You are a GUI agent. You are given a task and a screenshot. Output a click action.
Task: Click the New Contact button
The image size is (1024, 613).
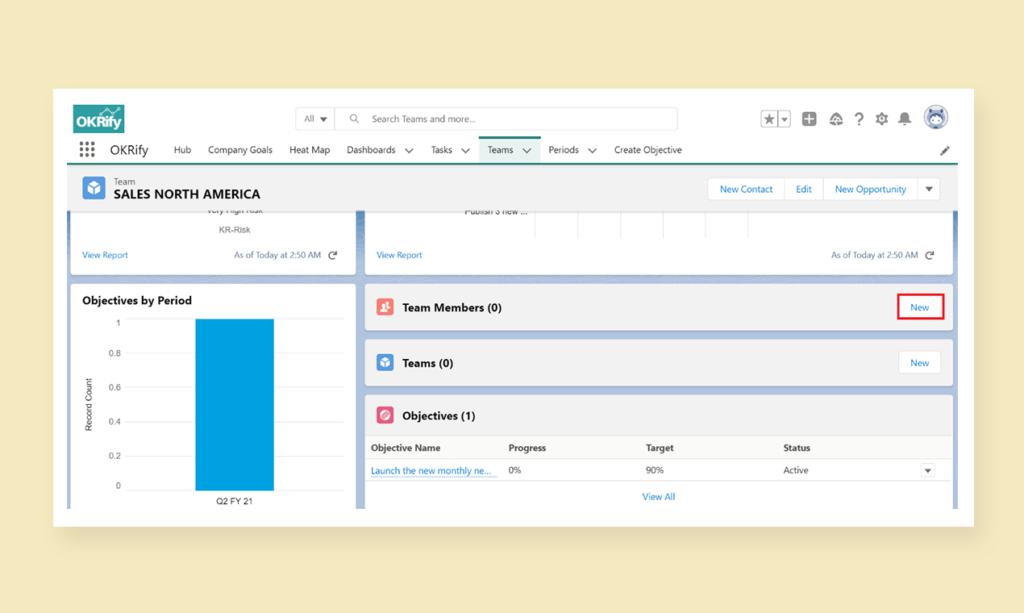click(x=745, y=188)
